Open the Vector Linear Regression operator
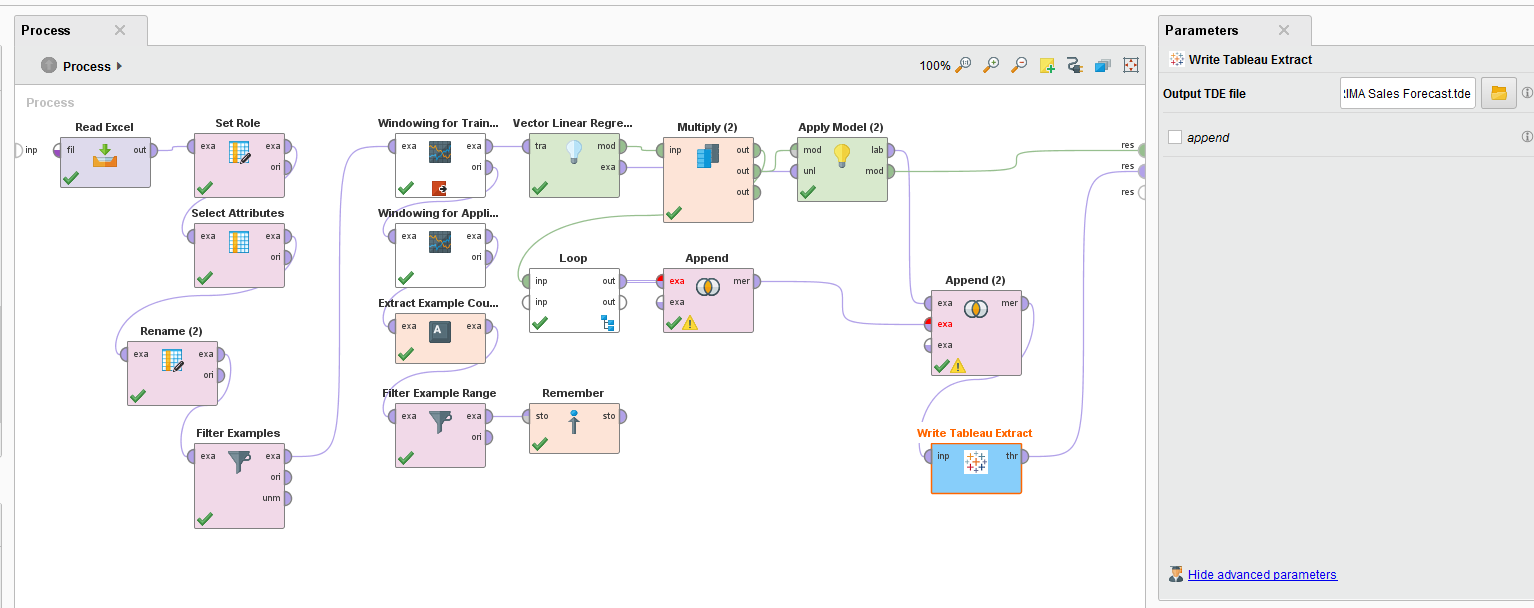 click(x=573, y=165)
